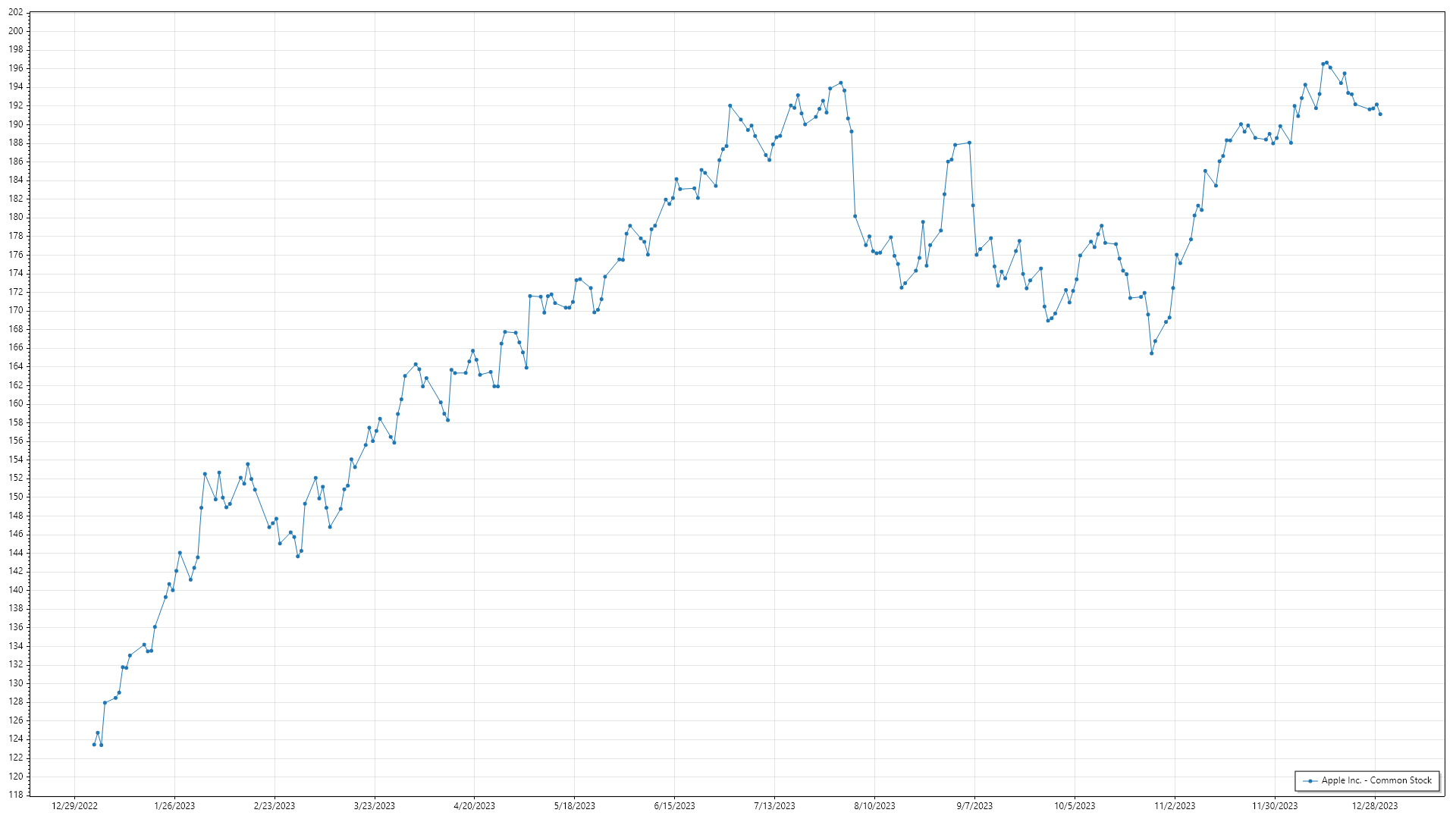Screen dimensions: 1456x819
Task: Click the 'Apple Inc. - Common Stock' legend label
Action: (1376, 780)
